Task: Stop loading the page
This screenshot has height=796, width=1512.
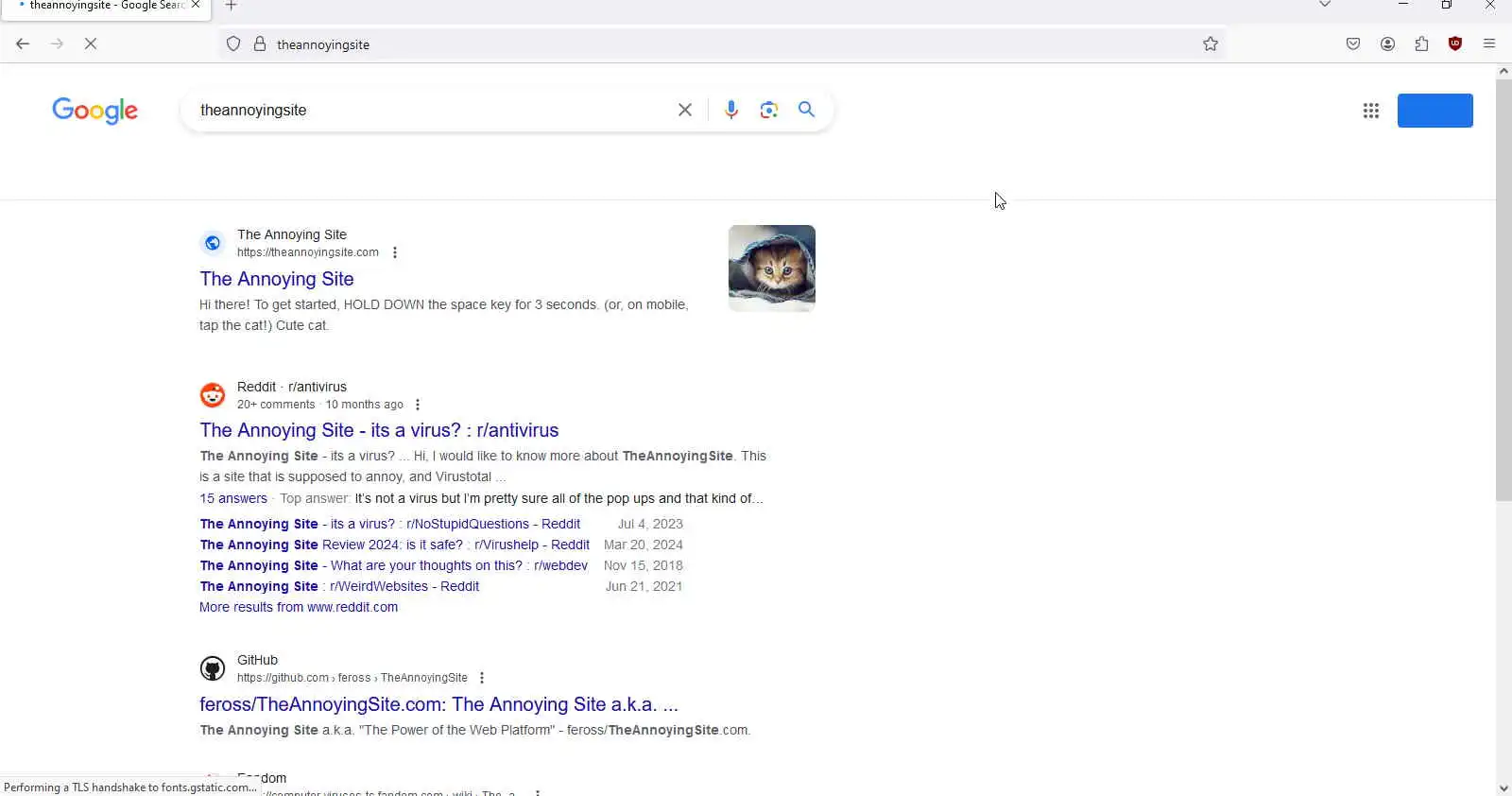Action: coord(91,44)
